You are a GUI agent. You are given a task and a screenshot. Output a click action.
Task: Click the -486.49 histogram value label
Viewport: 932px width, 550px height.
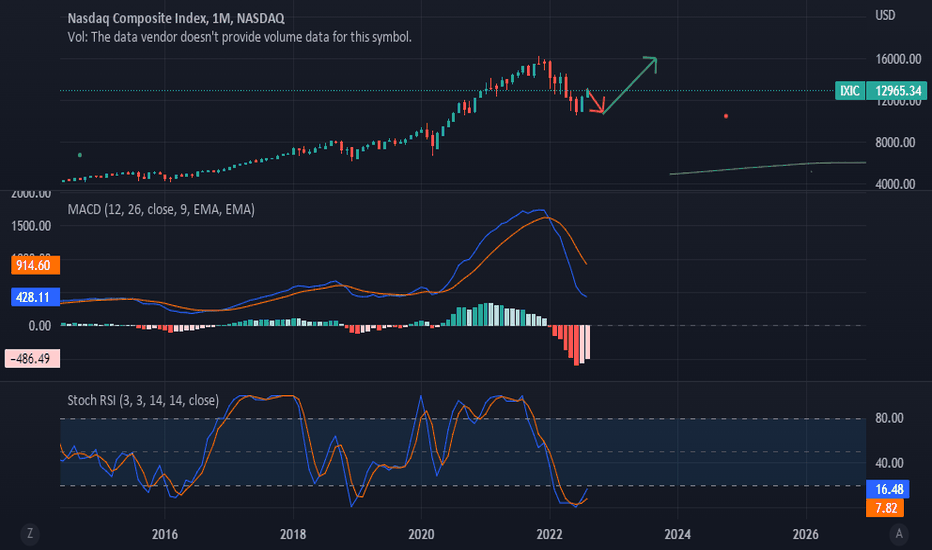tap(32, 359)
